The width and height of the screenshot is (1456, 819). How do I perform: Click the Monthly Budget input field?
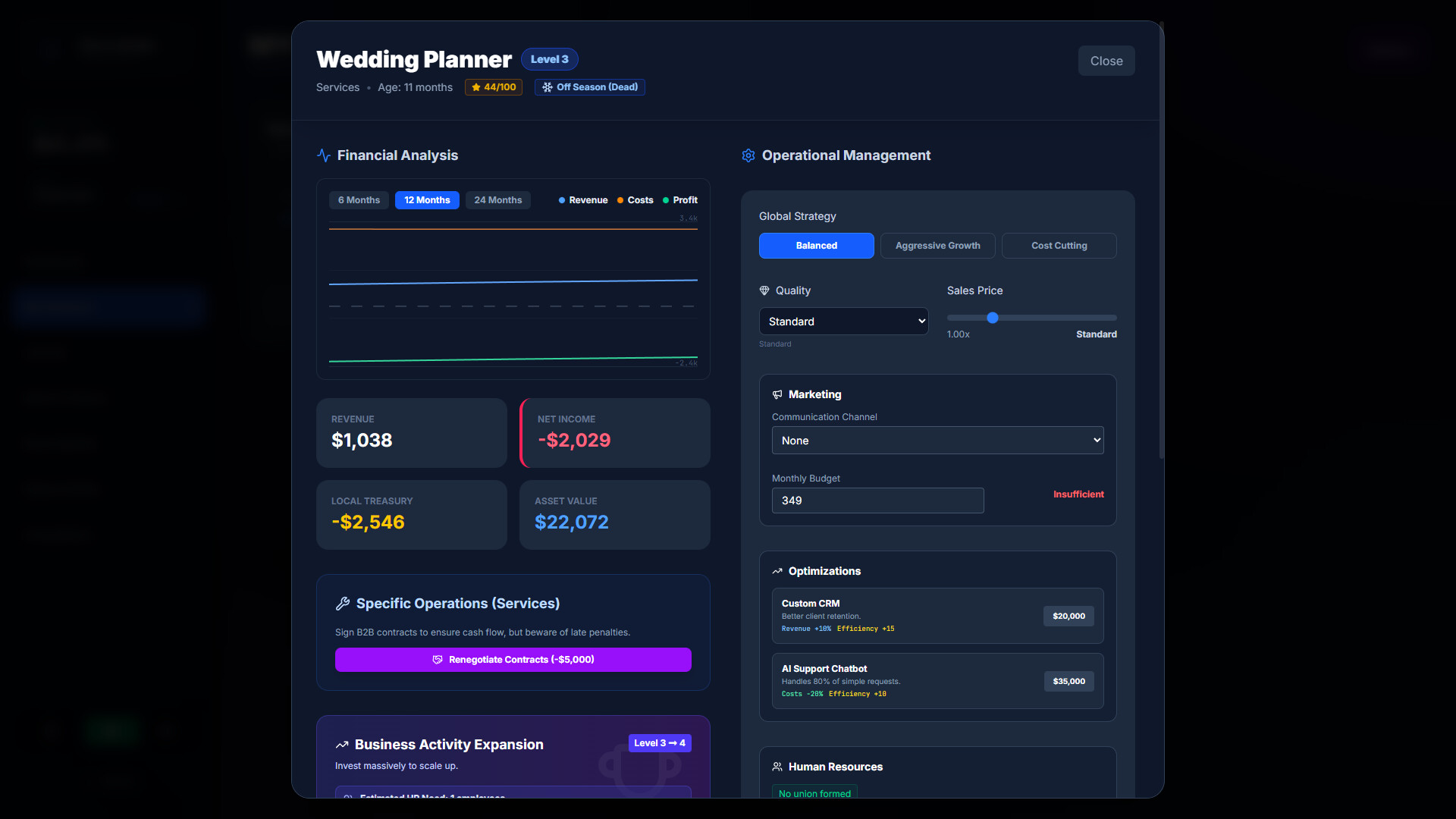[x=877, y=500]
